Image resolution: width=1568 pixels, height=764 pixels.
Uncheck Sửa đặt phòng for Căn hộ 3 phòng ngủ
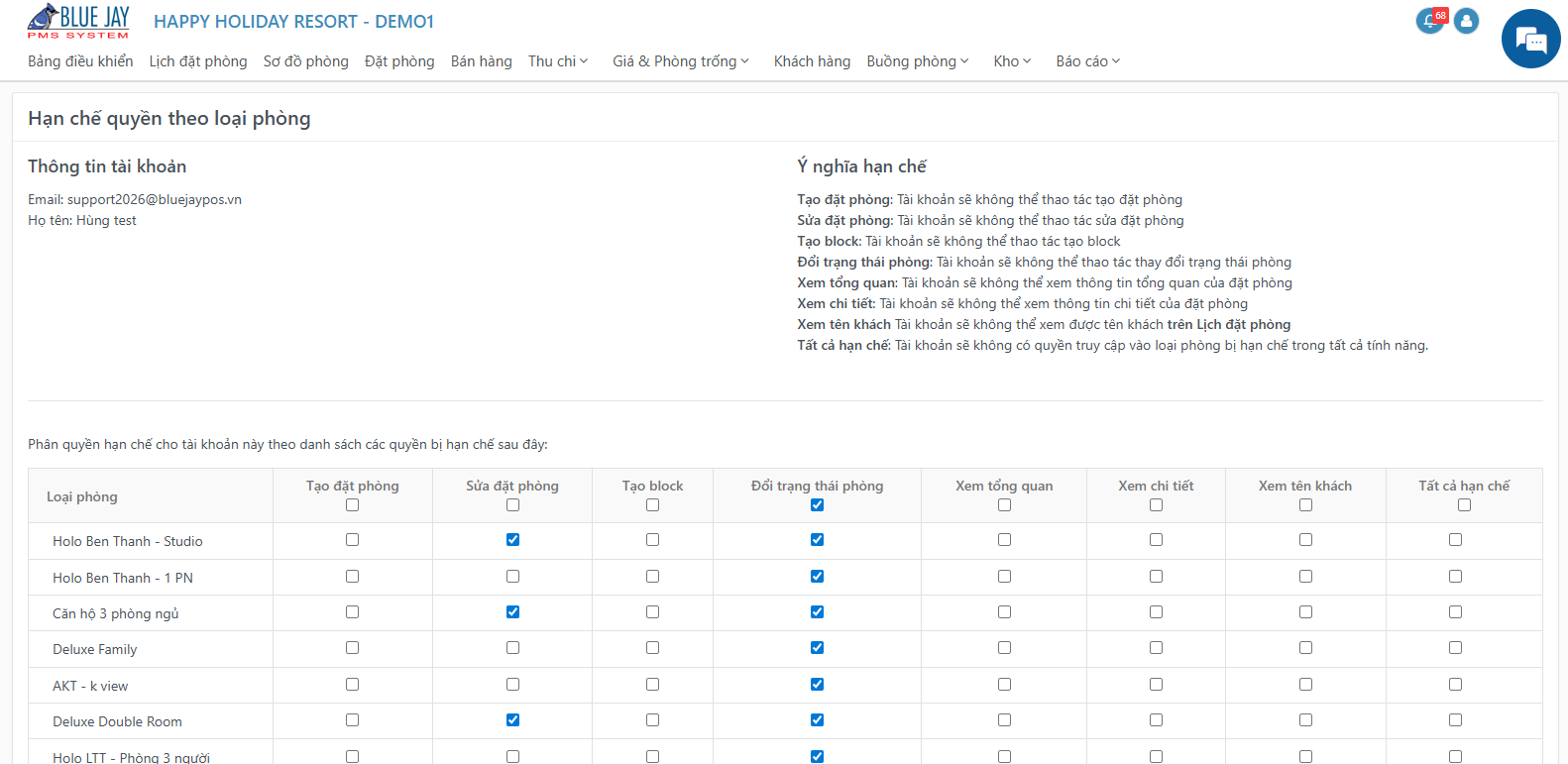(512, 612)
